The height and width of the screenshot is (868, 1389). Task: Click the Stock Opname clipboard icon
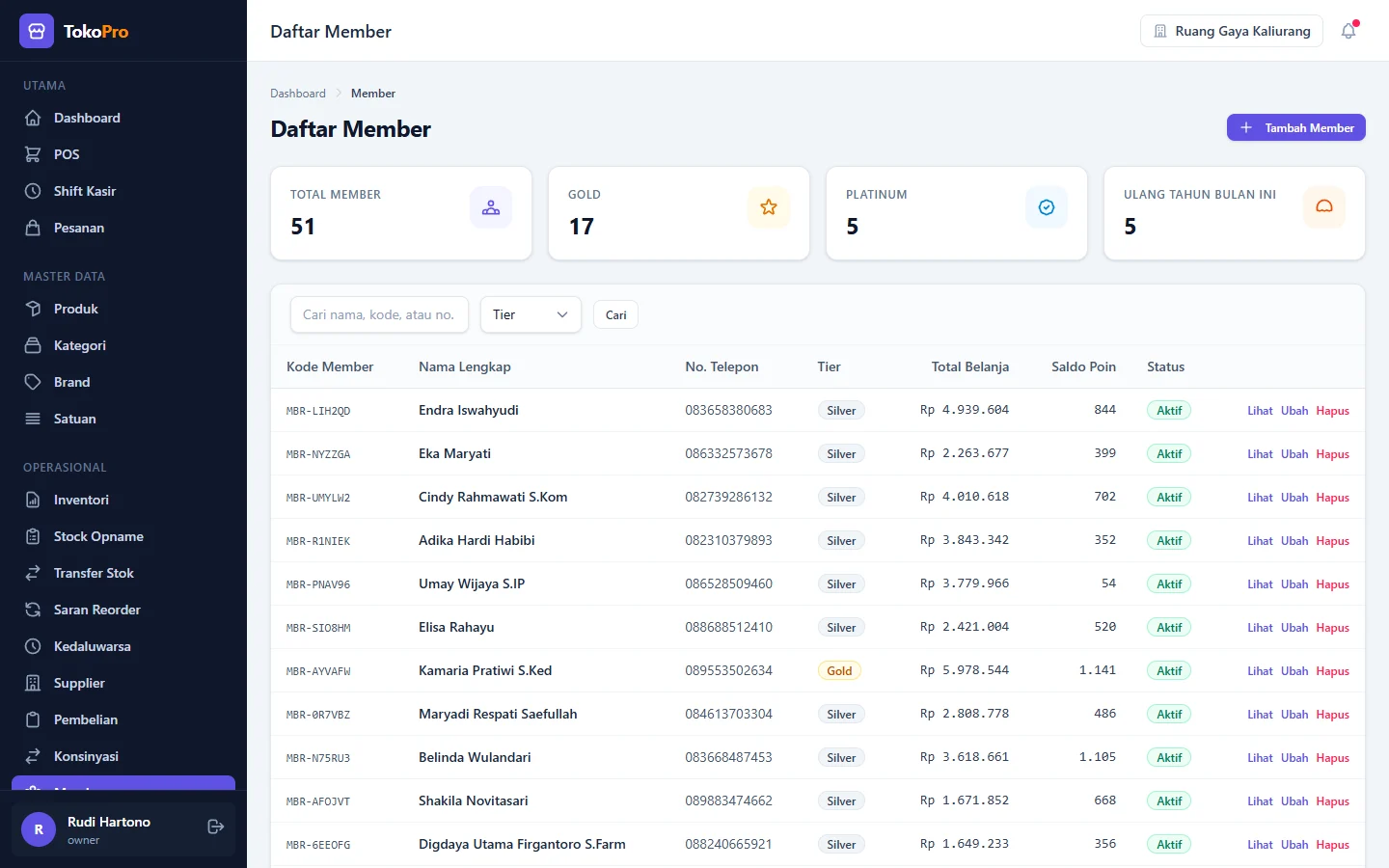(x=33, y=536)
